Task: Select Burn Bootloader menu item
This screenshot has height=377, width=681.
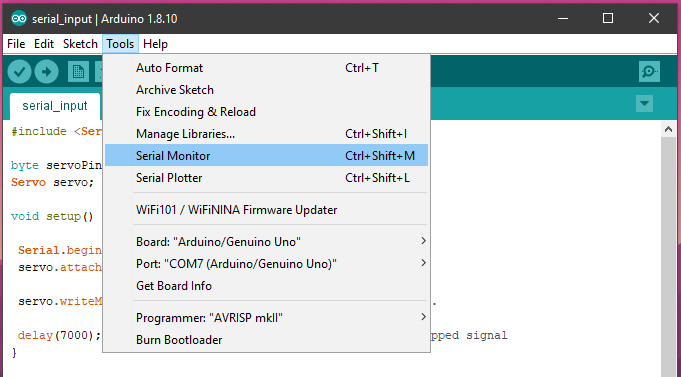Action: pos(266,340)
